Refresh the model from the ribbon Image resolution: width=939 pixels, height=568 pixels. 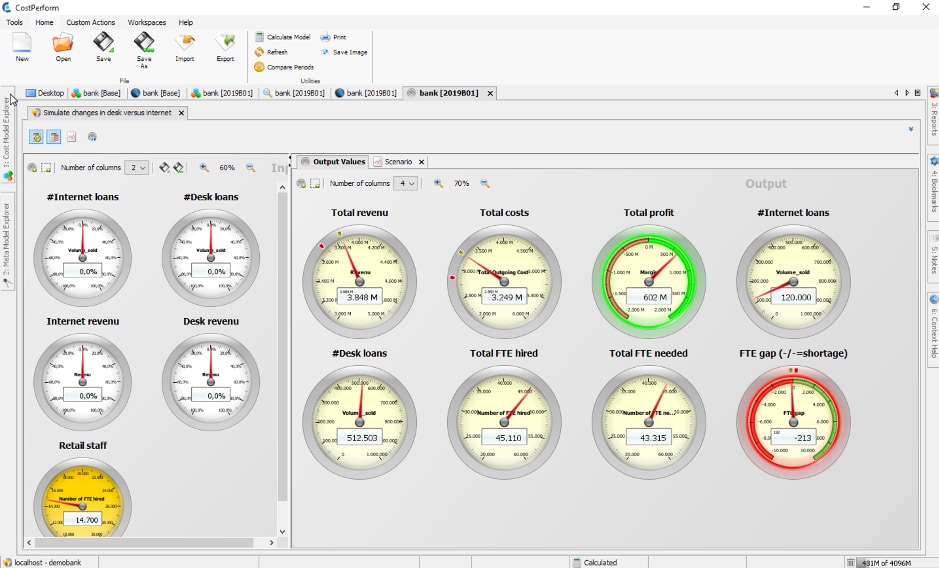pos(259,52)
